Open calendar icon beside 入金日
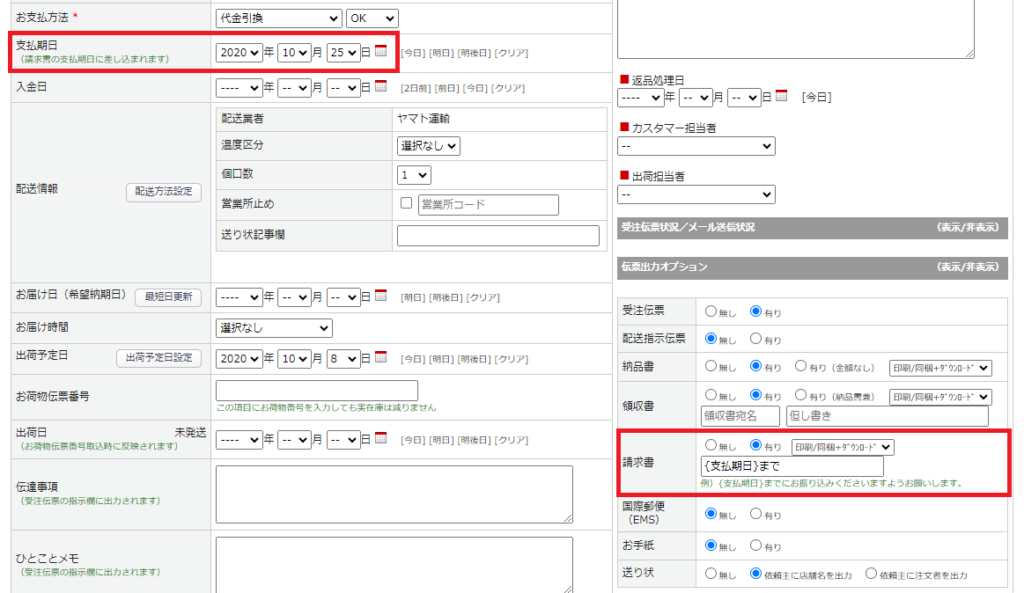This screenshot has width=1024, height=593. click(x=381, y=88)
